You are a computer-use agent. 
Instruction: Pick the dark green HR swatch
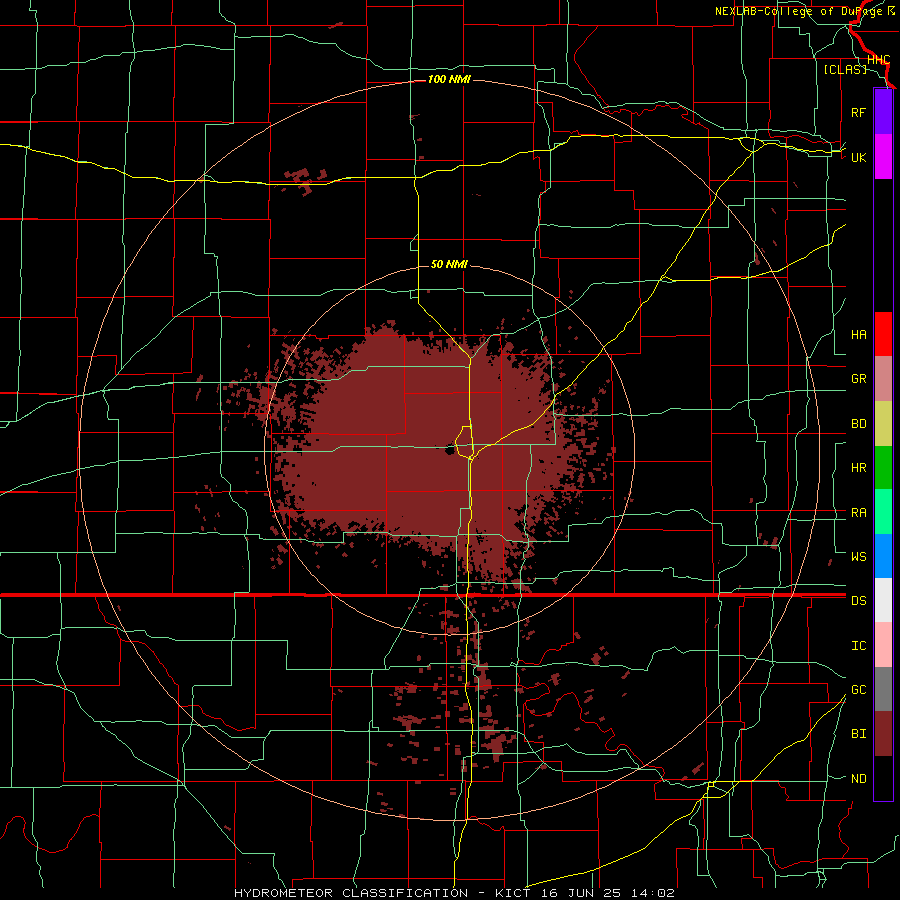pos(883,468)
